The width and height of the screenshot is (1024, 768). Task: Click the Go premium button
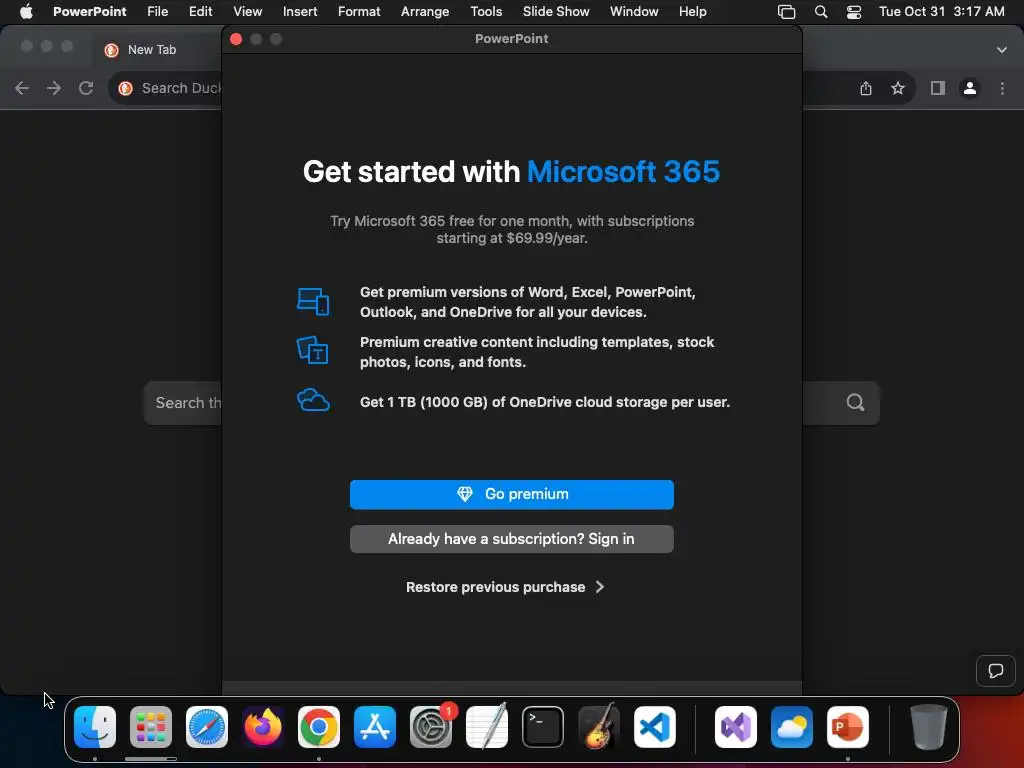click(x=511, y=494)
